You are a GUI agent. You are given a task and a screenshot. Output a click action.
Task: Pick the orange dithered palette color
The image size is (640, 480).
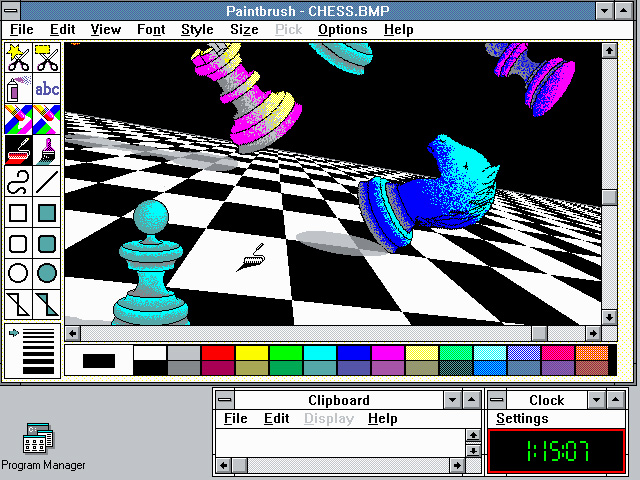pyautogui.click(x=592, y=353)
